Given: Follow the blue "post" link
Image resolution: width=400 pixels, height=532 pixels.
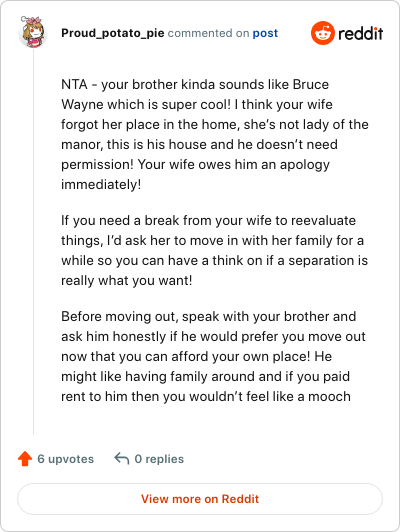Looking at the screenshot, I should tap(265, 33).
